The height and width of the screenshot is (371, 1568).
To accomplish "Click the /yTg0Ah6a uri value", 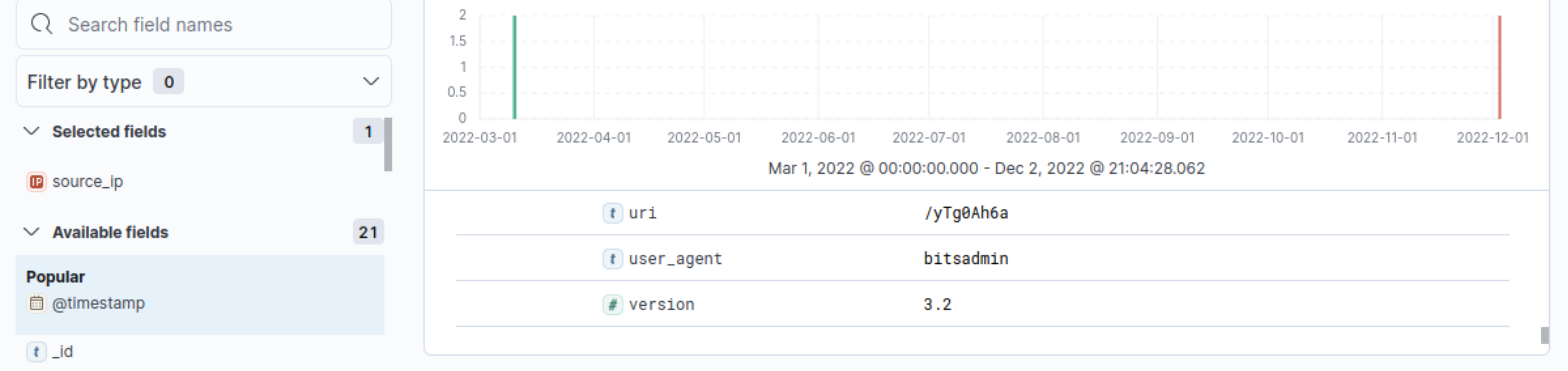I will click(965, 213).
